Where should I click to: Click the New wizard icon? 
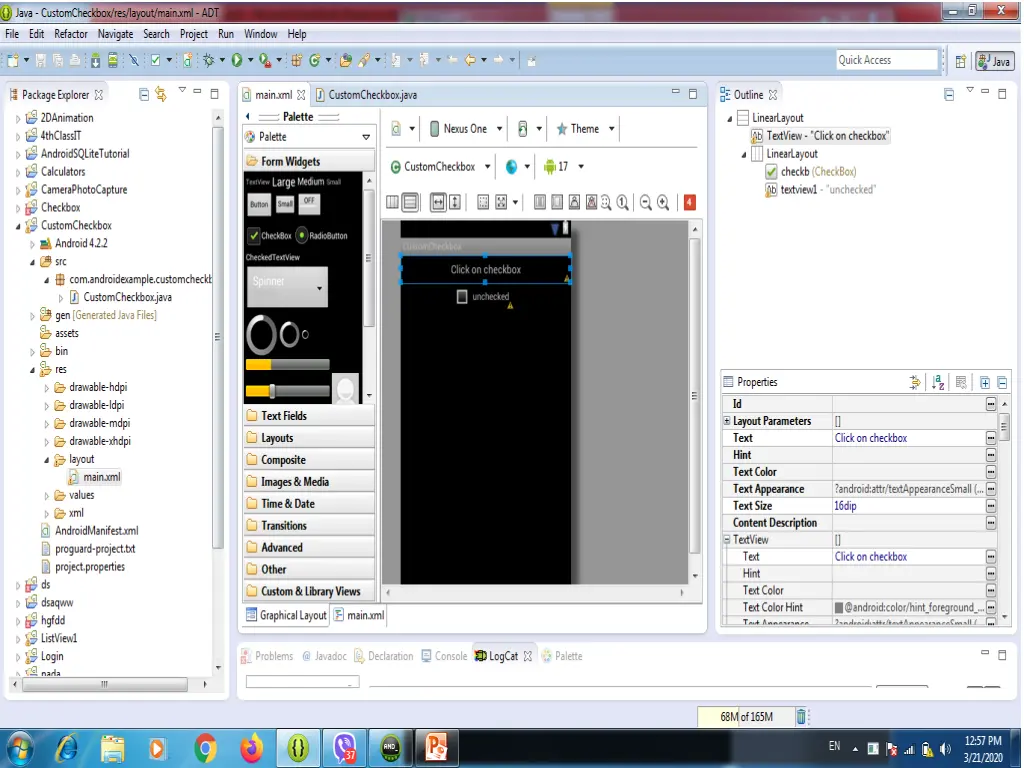[12, 61]
